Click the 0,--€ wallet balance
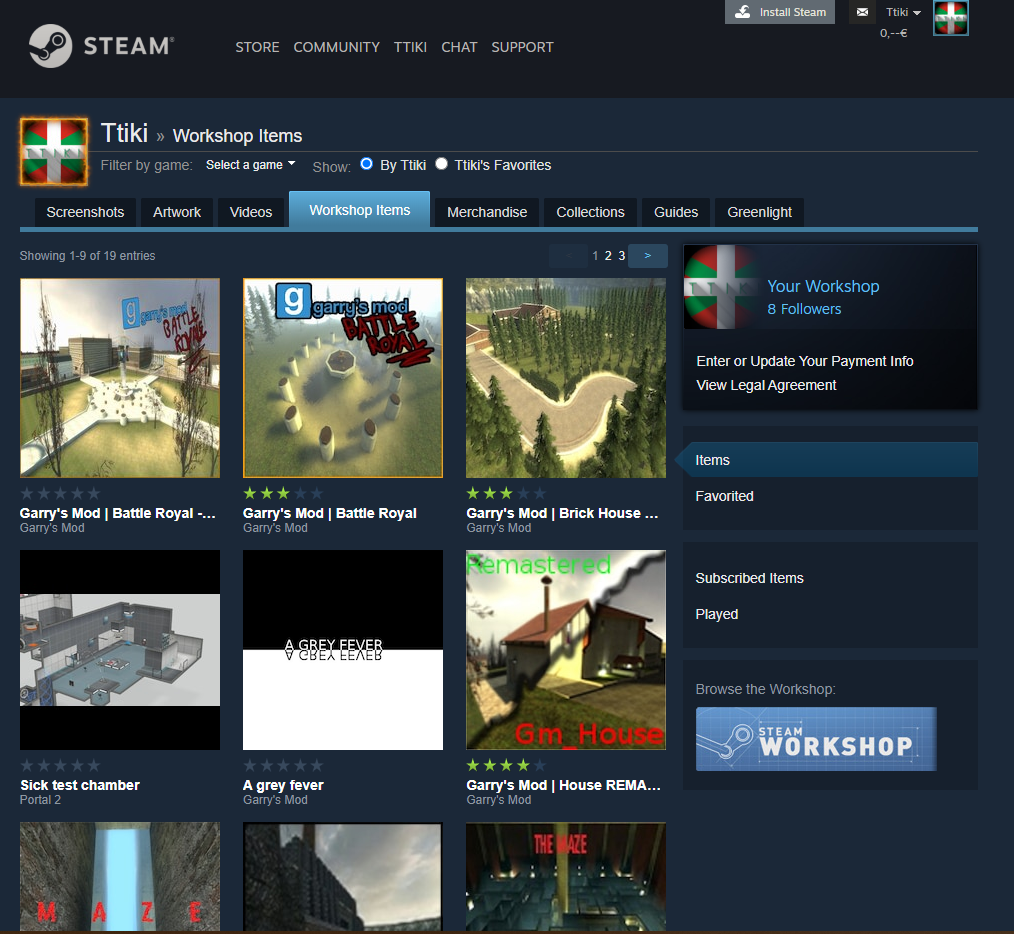 [894, 33]
